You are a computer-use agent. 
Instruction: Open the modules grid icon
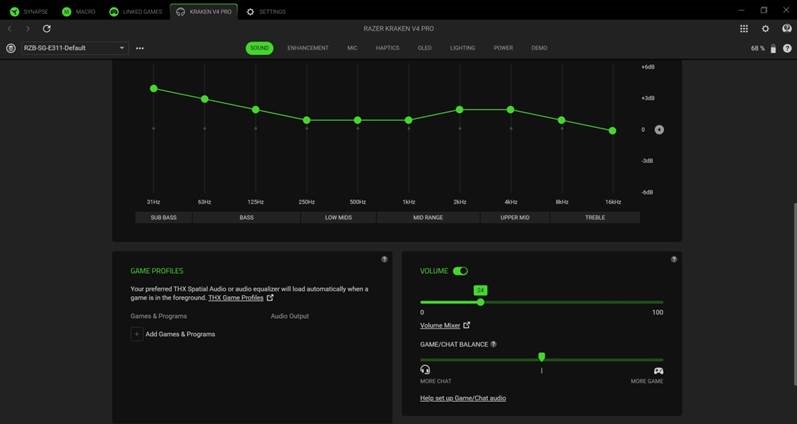(744, 28)
